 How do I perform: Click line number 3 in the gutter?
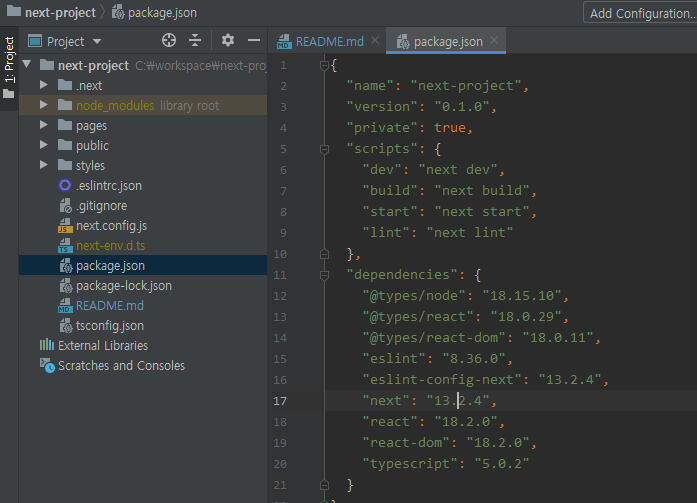(283, 107)
